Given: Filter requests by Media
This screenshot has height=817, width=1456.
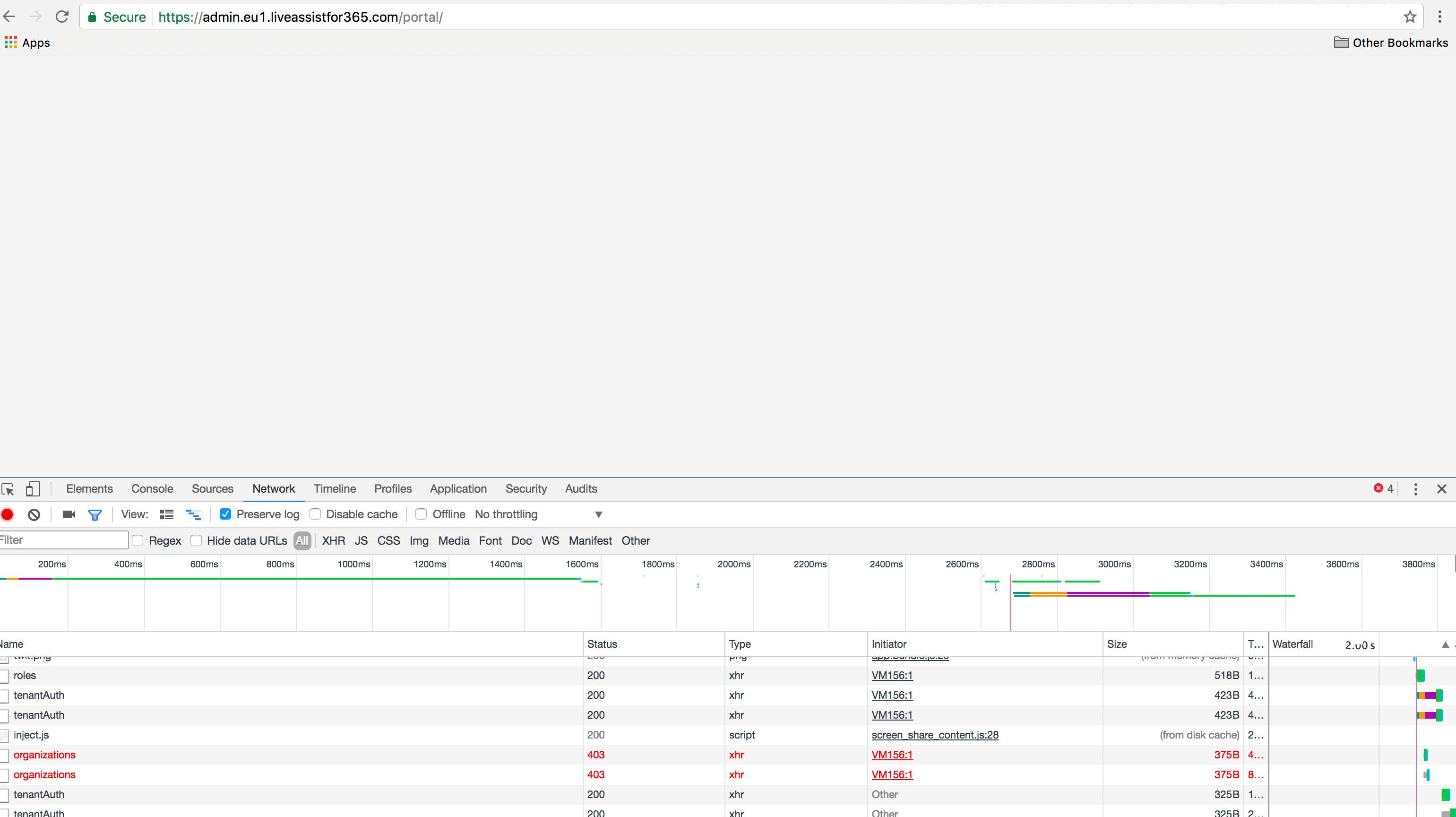Looking at the screenshot, I should click(454, 540).
